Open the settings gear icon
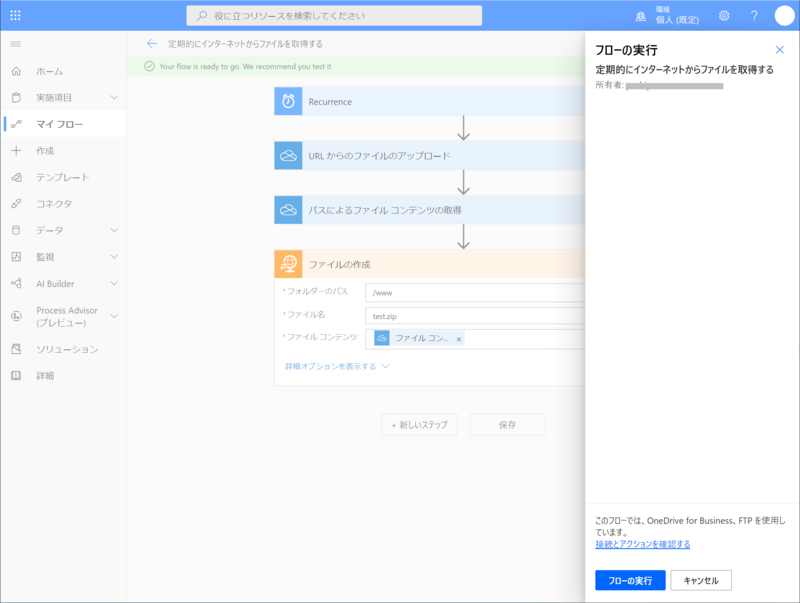This screenshot has height=603, width=800. coord(724,16)
